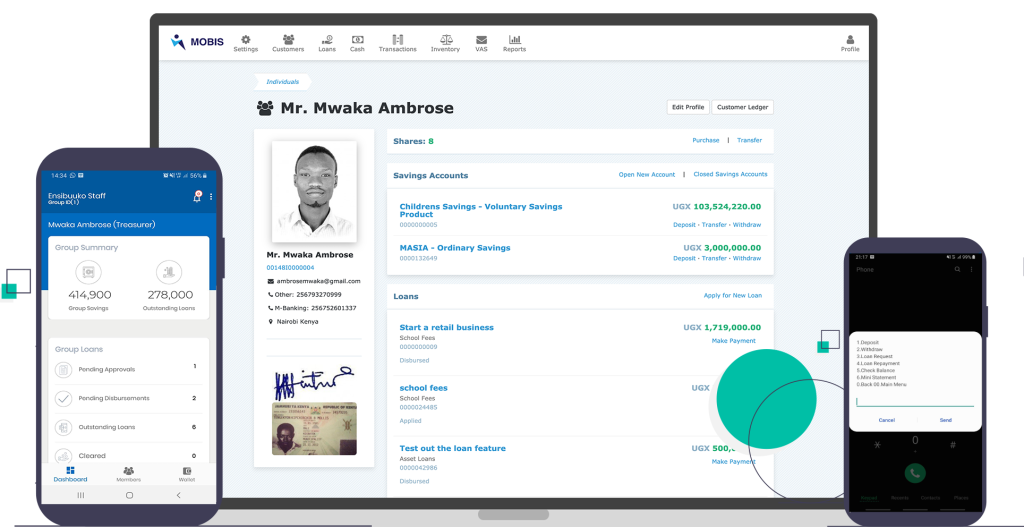Click the Edit Profile button

click(x=687, y=107)
